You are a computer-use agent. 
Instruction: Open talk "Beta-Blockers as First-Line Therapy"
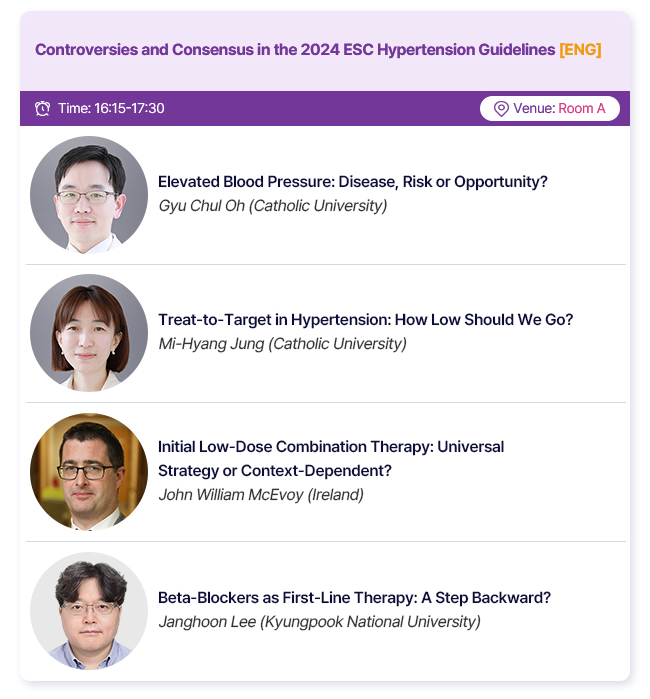pos(354,598)
